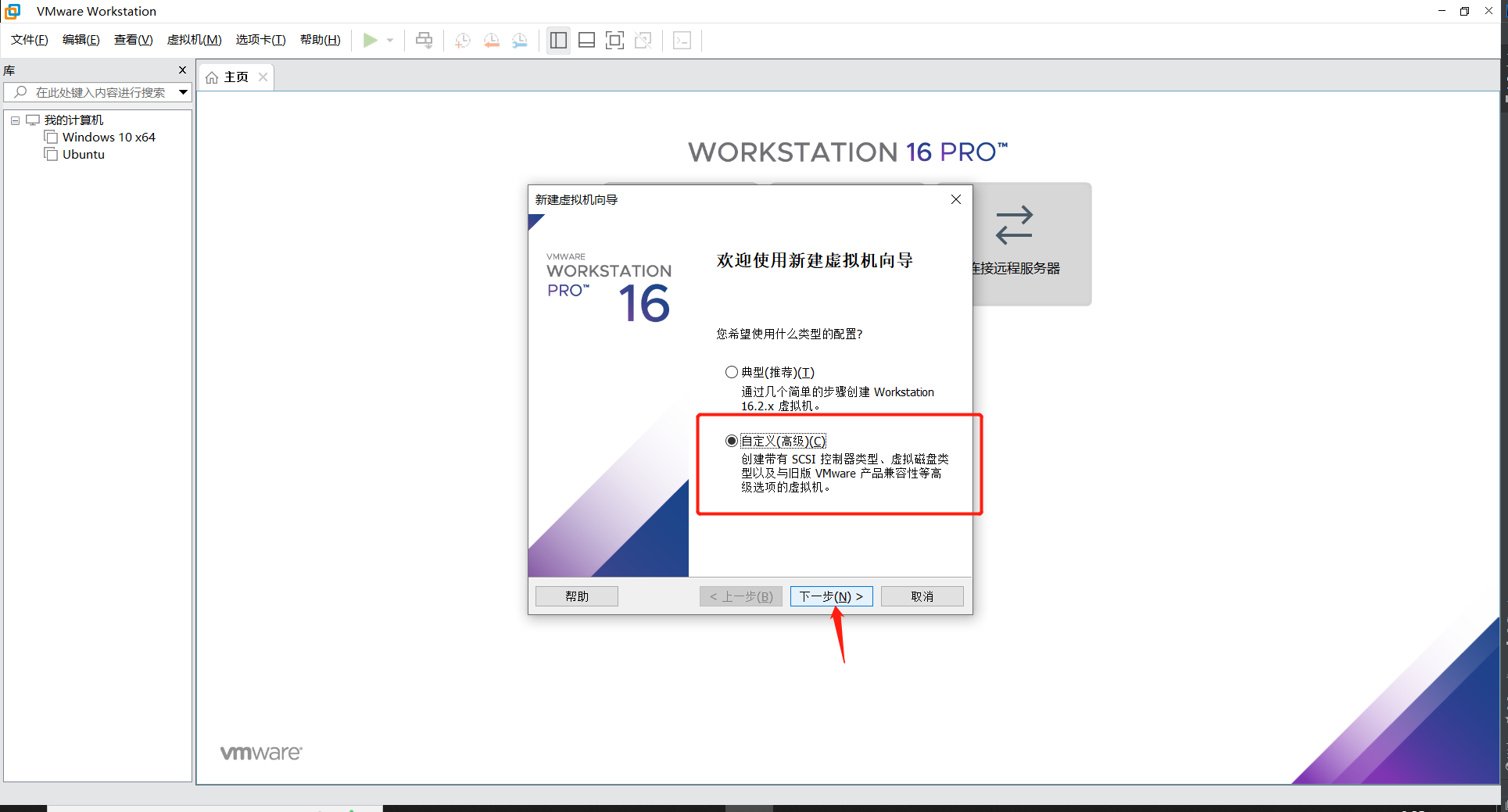This screenshot has height=812, width=1508.
Task: Open the power options dropdown arrow
Action: (390, 40)
